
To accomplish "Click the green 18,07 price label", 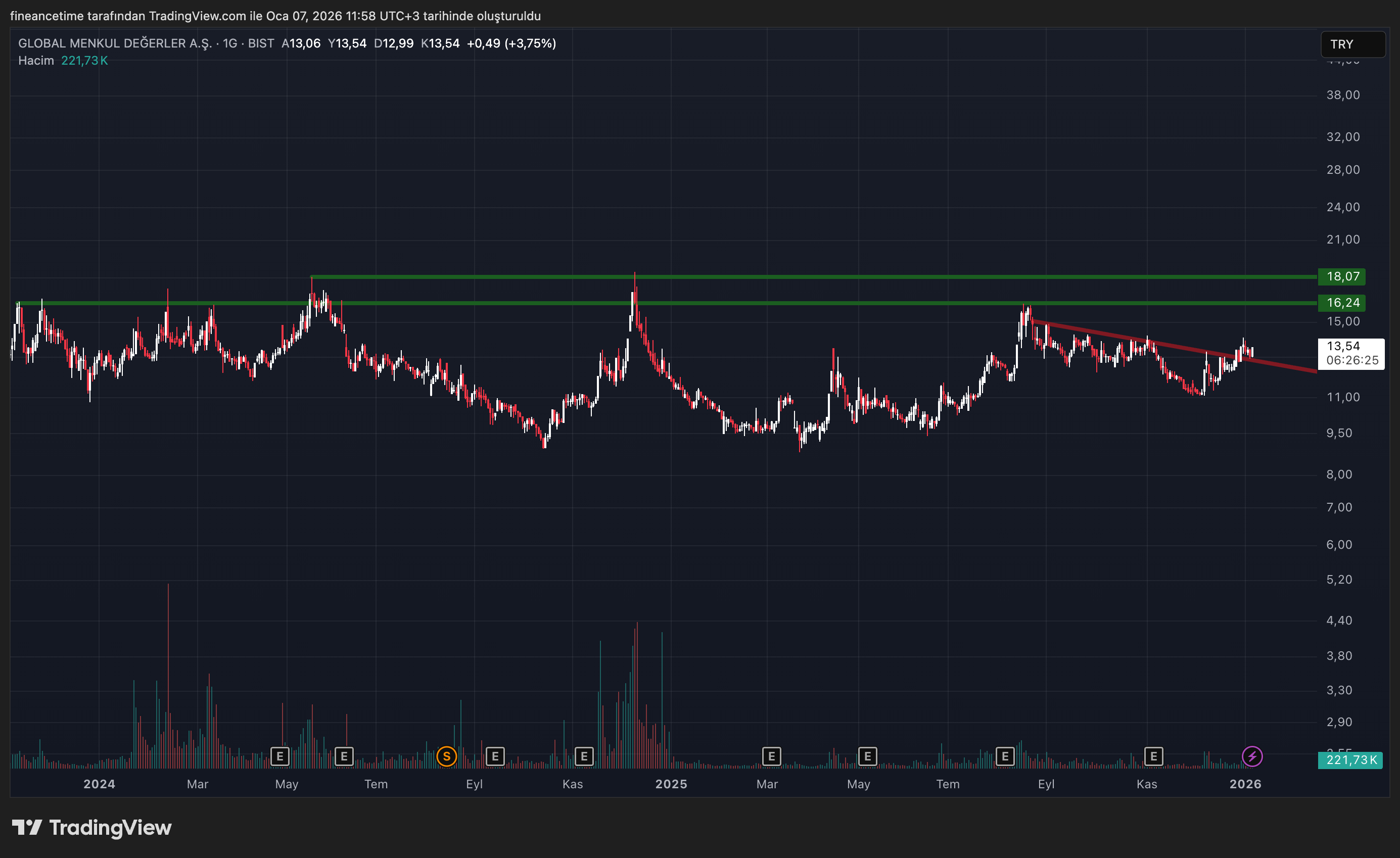I will 1342,277.
